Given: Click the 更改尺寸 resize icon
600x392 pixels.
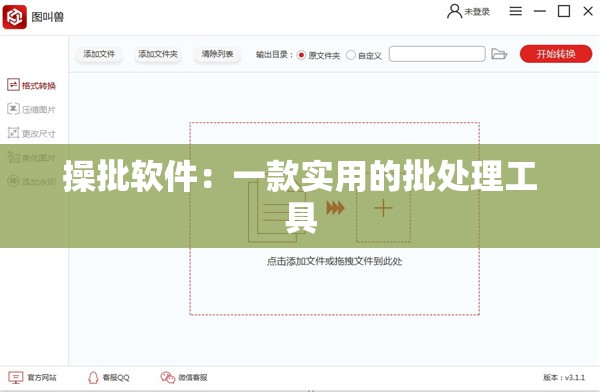Looking at the screenshot, I should click(13, 133).
